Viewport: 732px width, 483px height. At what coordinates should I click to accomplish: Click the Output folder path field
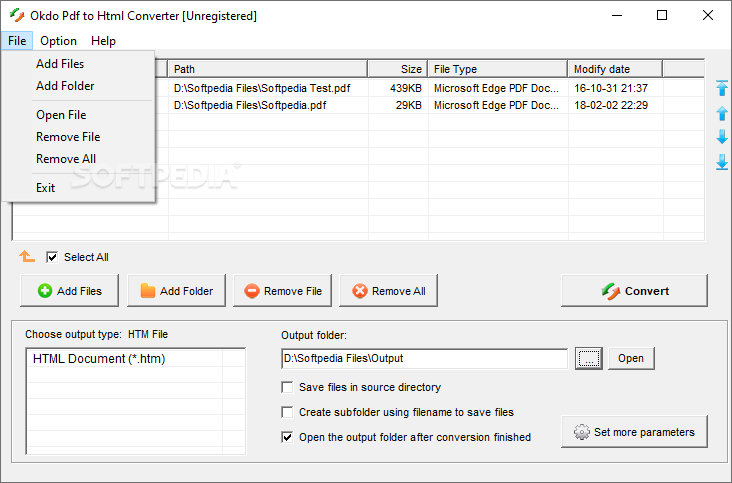point(424,358)
